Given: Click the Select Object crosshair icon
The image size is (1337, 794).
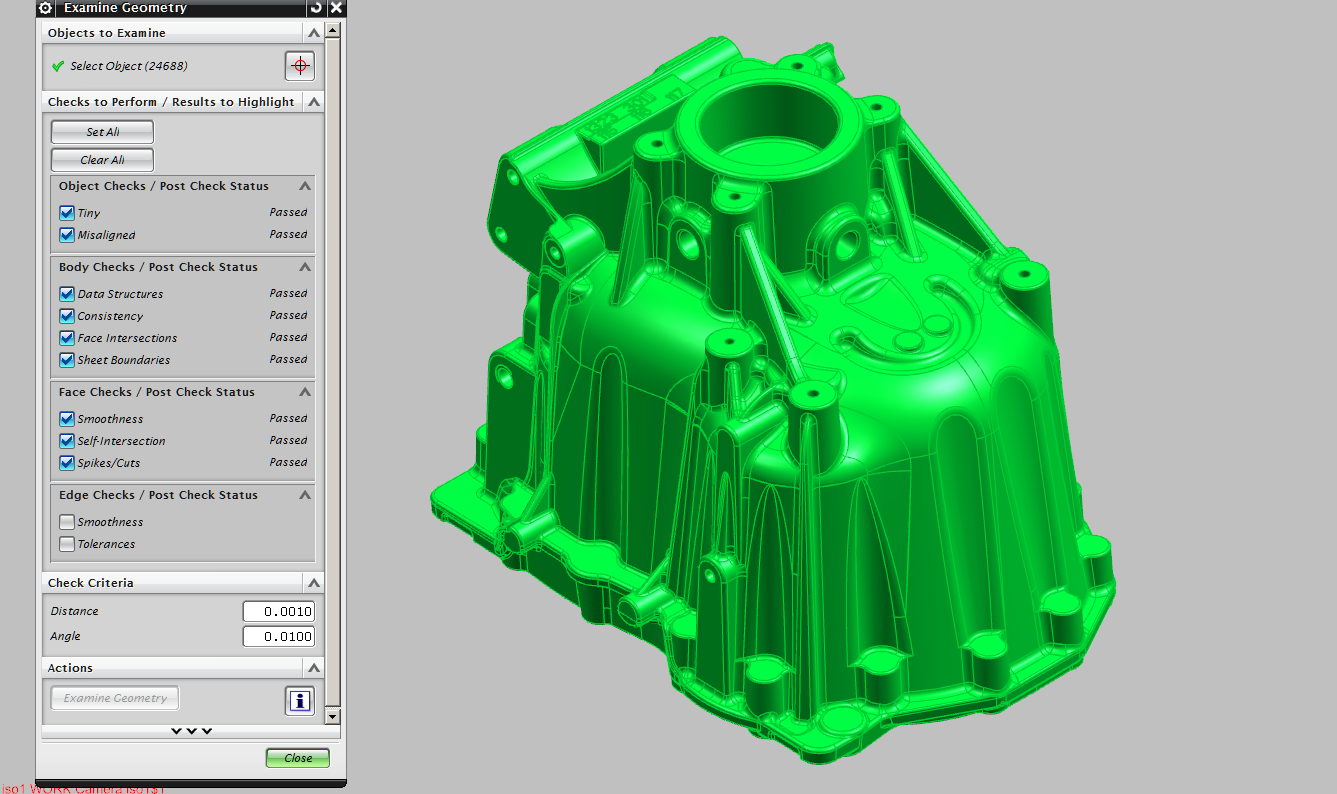Looking at the screenshot, I should [x=299, y=66].
